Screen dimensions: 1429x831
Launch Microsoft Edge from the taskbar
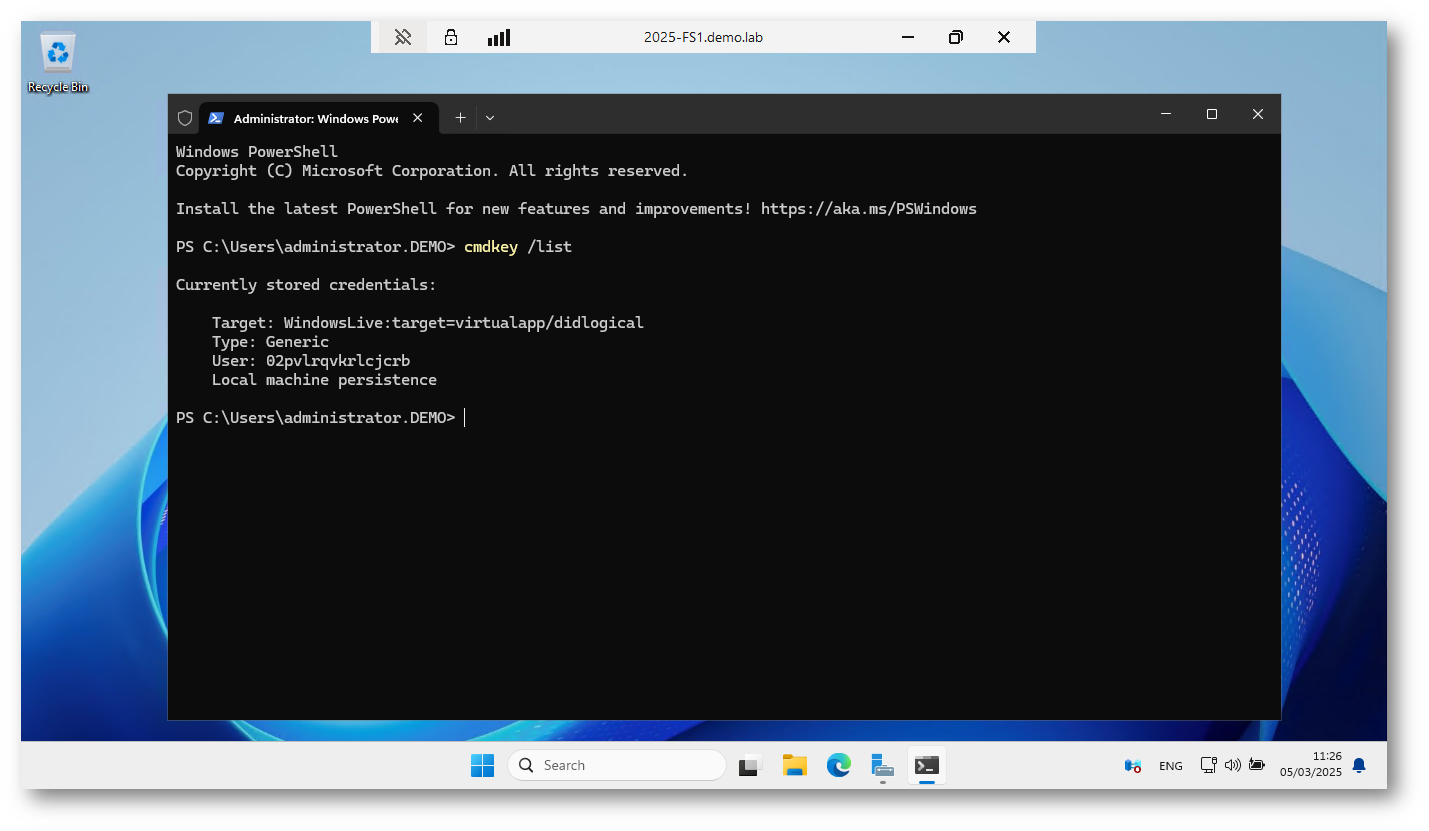click(839, 766)
